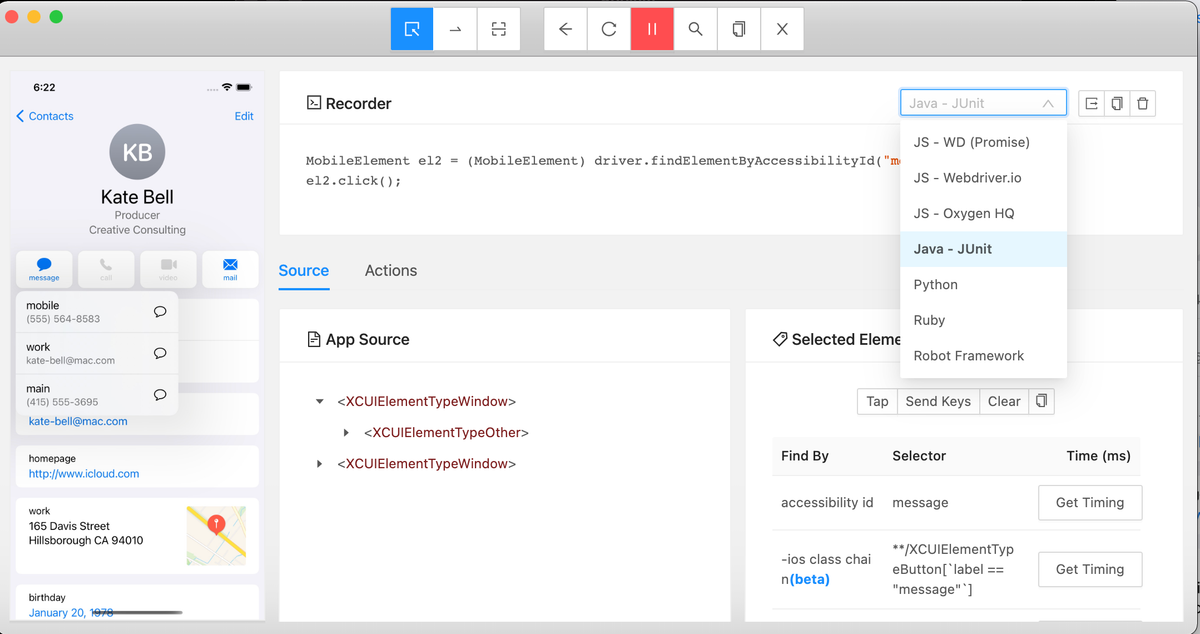Open the Source tab

coord(304,270)
